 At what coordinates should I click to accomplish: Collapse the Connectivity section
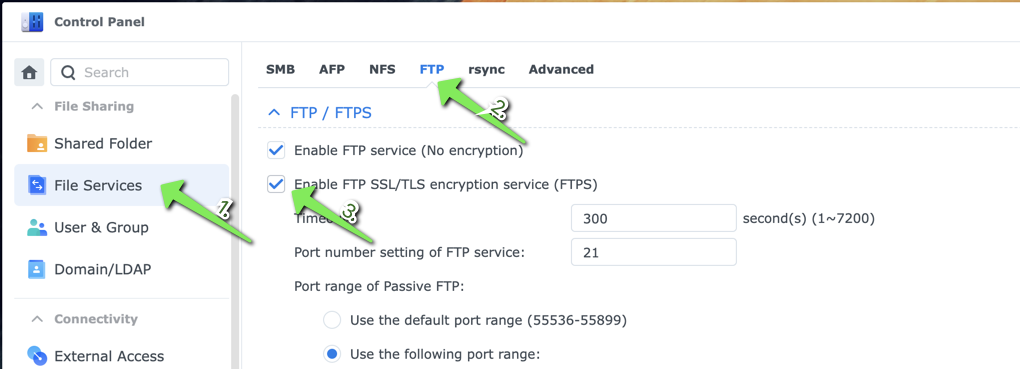[38, 319]
